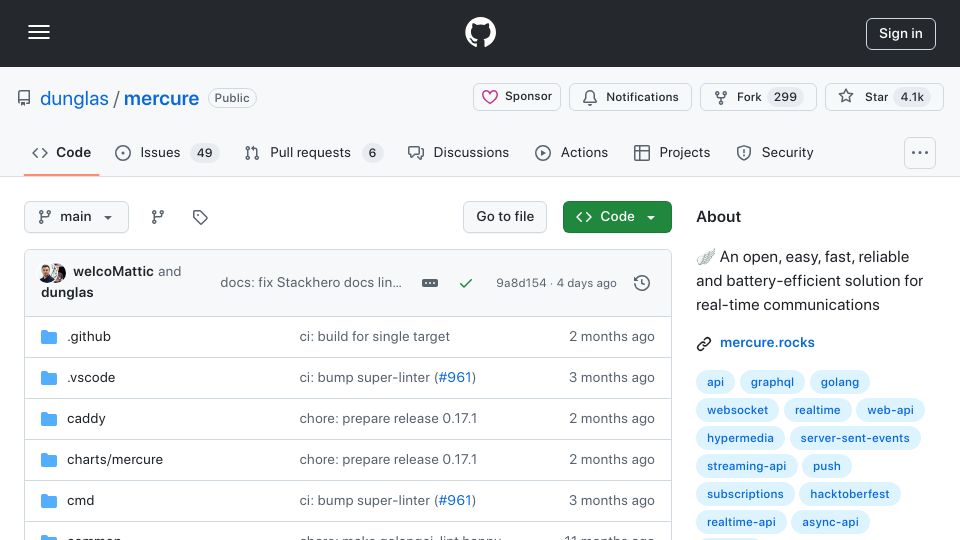Open the dunglas owner profile link
The image size is (960, 540).
click(74, 98)
